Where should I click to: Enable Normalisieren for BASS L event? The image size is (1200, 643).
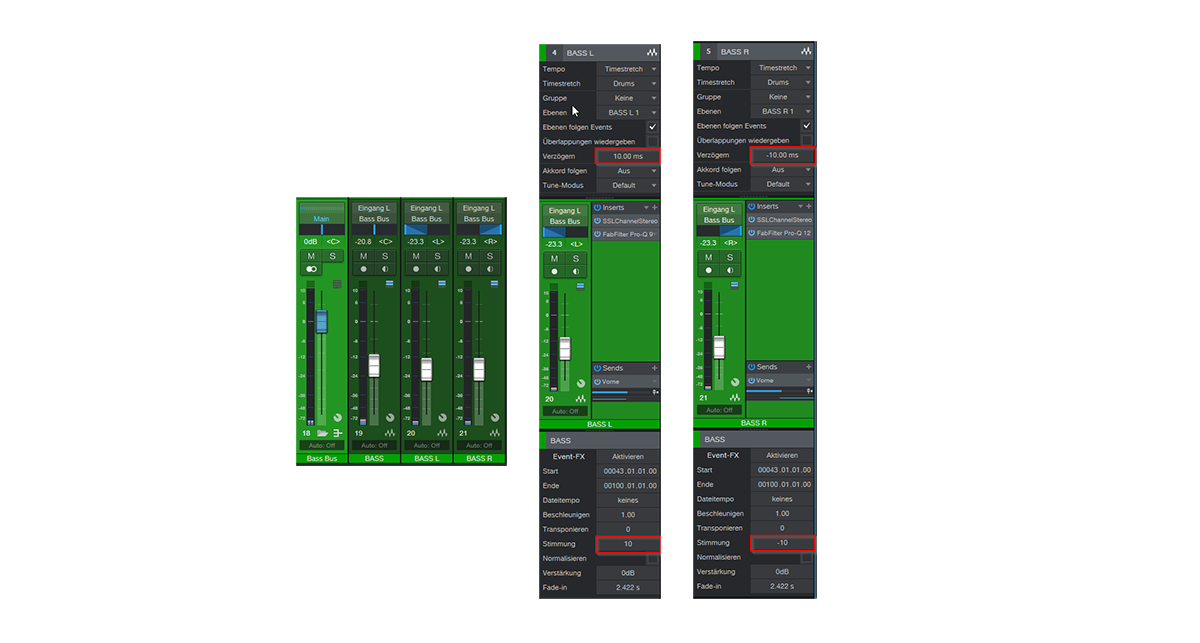click(x=652, y=559)
